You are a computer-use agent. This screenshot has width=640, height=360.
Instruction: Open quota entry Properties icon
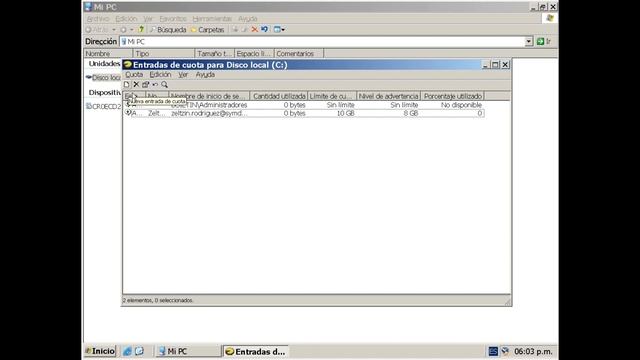(x=146, y=84)
